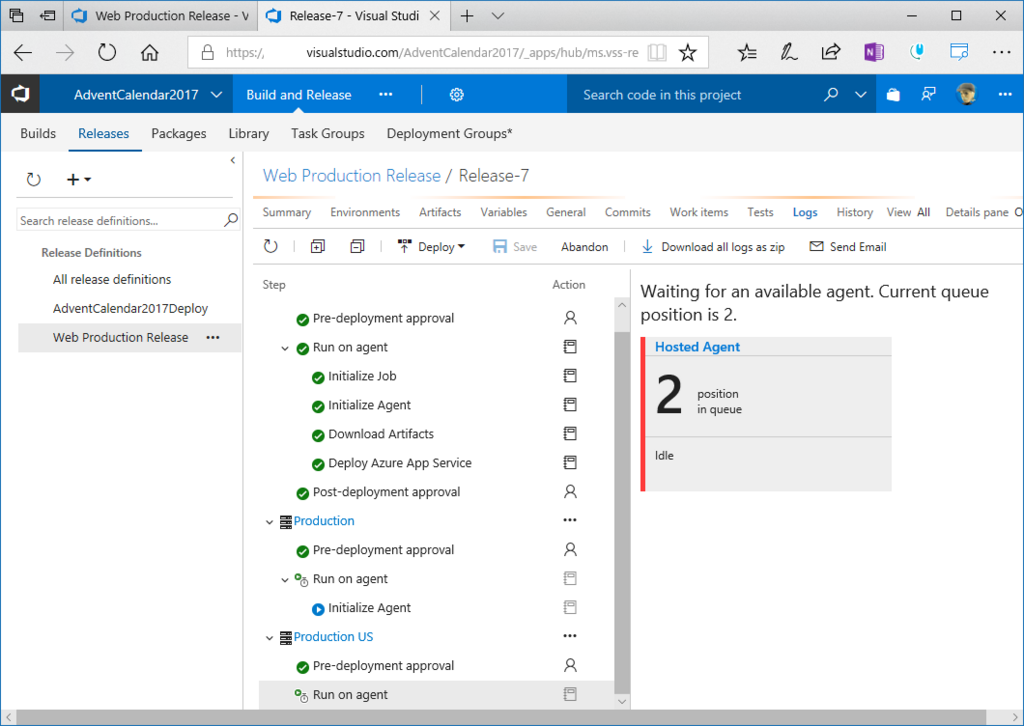The image size is (1024, 726).
Task: Open the Task Groups tab
Action: tap(328, 133)
